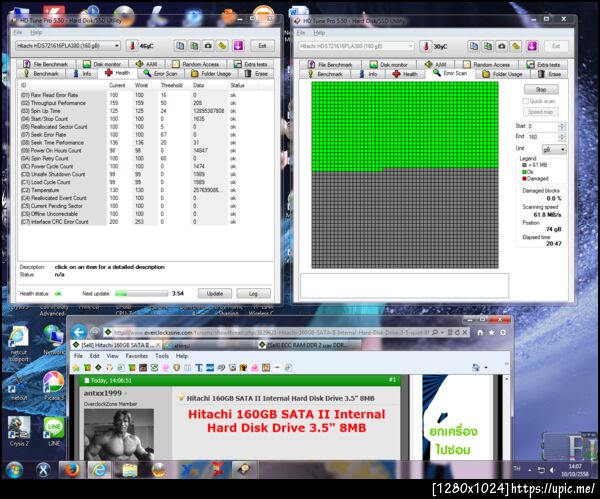Click forum user avatar photo
The image size is (600, 499).
119,434
